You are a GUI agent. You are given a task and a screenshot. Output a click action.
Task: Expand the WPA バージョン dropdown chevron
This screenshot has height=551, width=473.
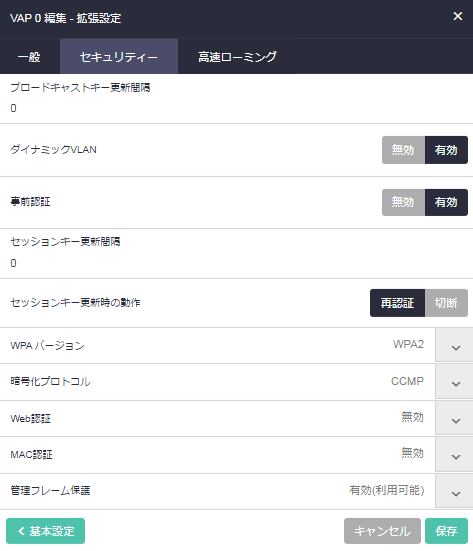[x=454, y=345]
